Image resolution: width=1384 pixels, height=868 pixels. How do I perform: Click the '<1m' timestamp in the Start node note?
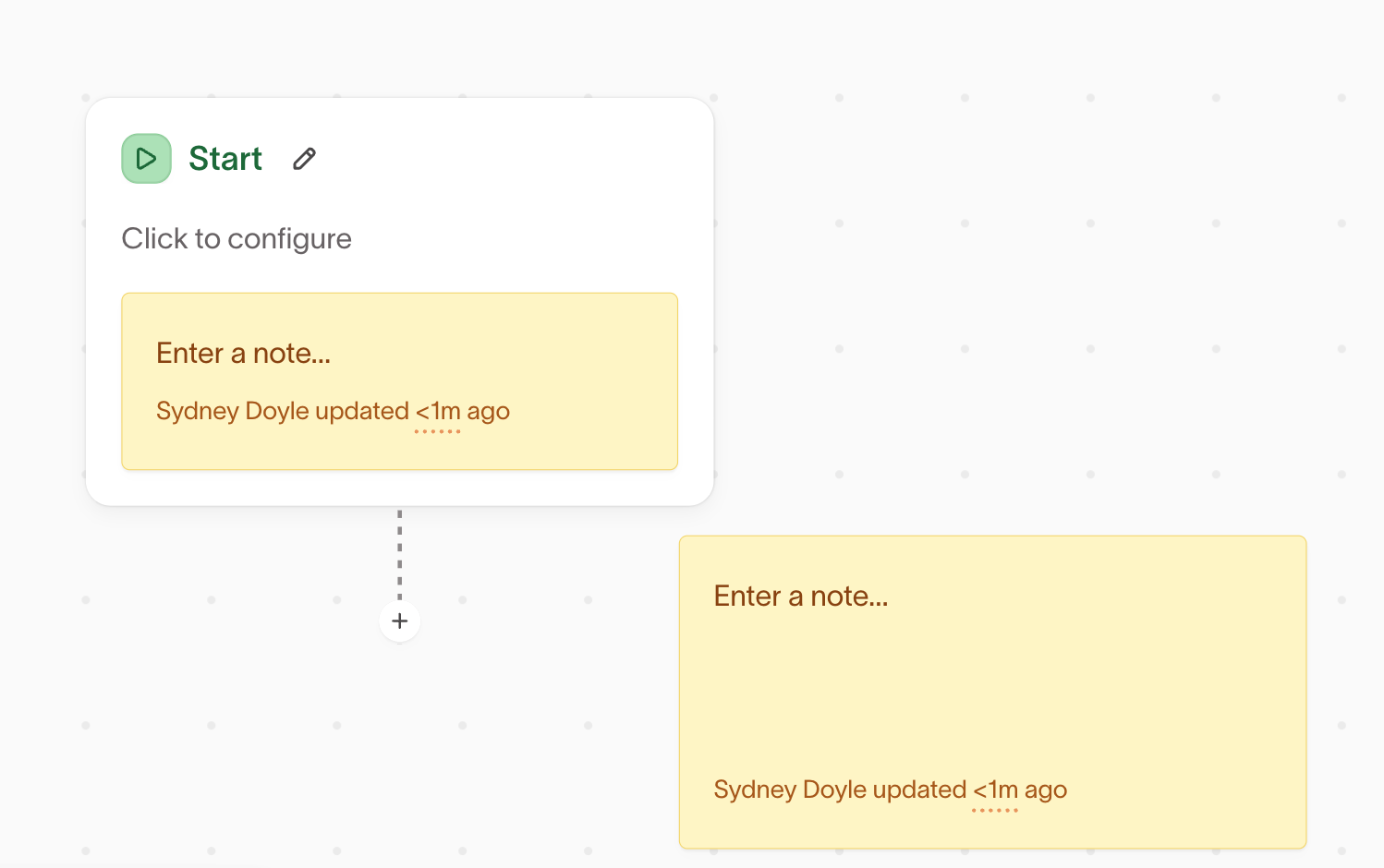point(438,411)
